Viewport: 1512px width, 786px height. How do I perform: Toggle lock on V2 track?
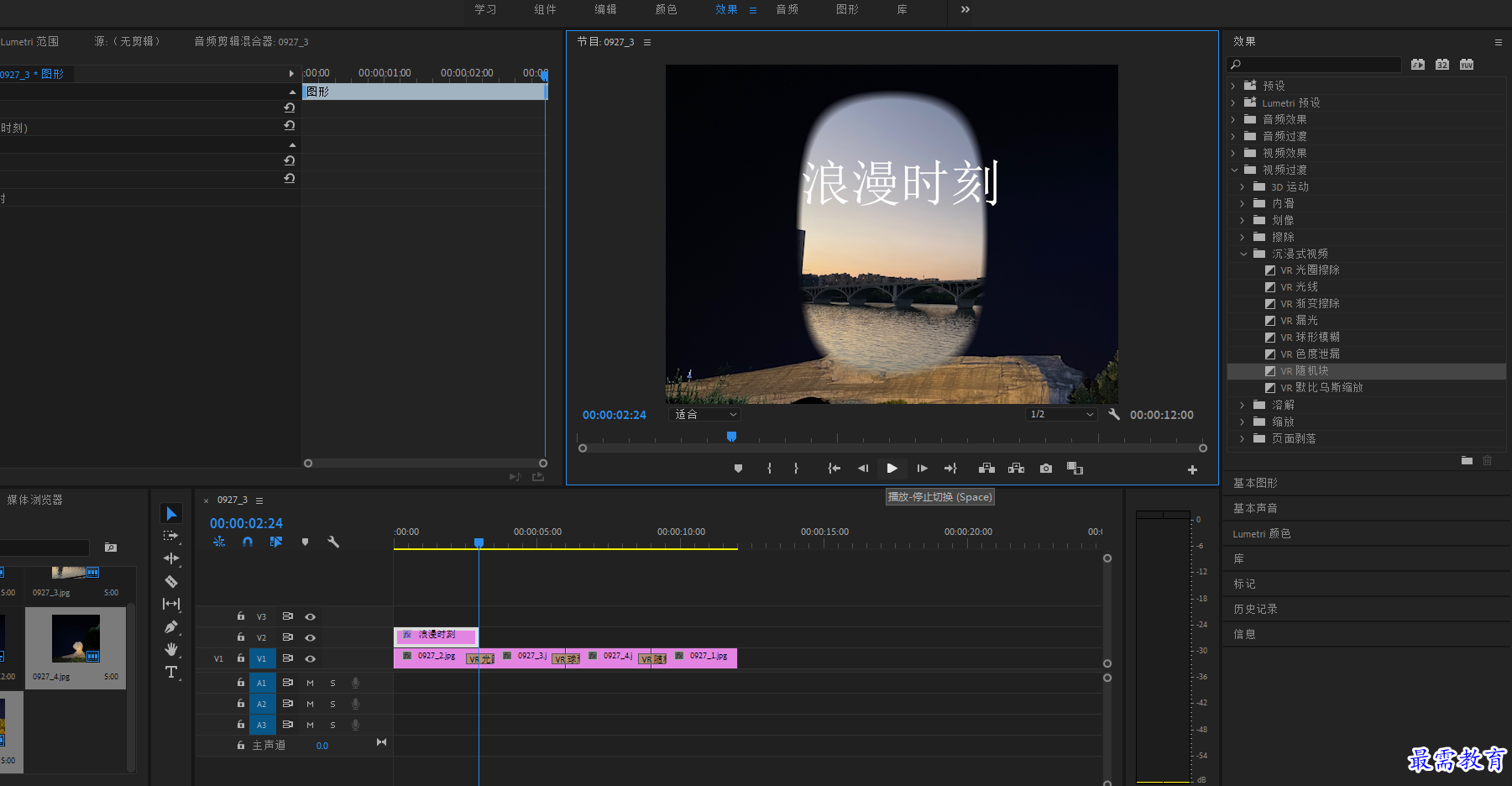241,637
